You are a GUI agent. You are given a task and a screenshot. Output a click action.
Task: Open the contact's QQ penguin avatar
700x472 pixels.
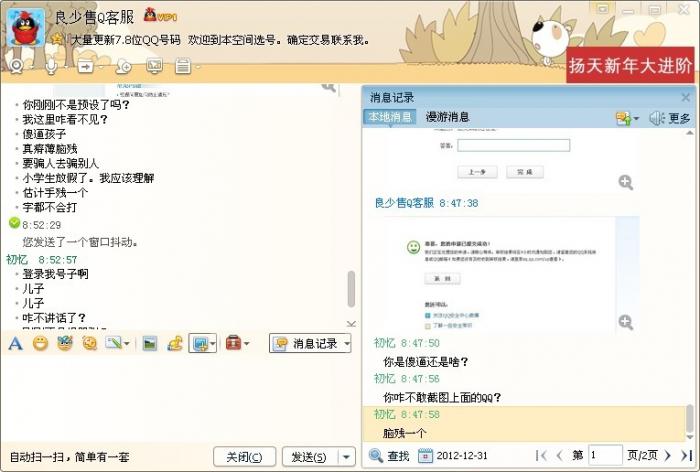(x=26, y=27)
